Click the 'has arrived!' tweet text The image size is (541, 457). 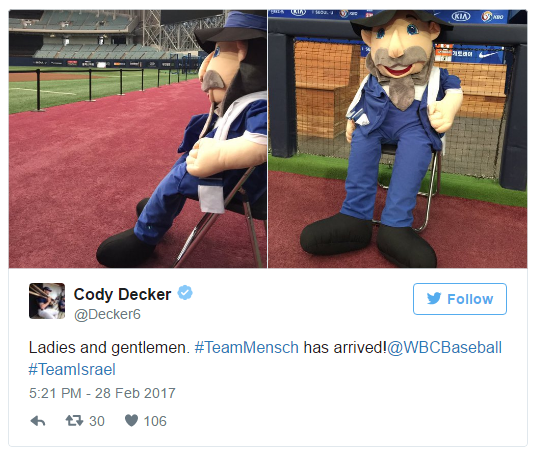(x=345, y=347)
